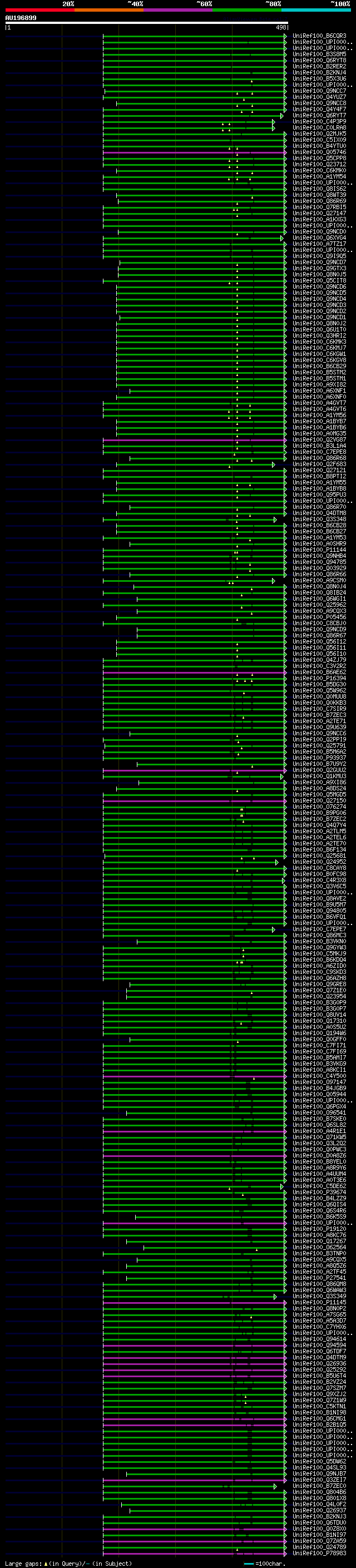Open hit UniRef100_C3V2R2

(319, 666)
